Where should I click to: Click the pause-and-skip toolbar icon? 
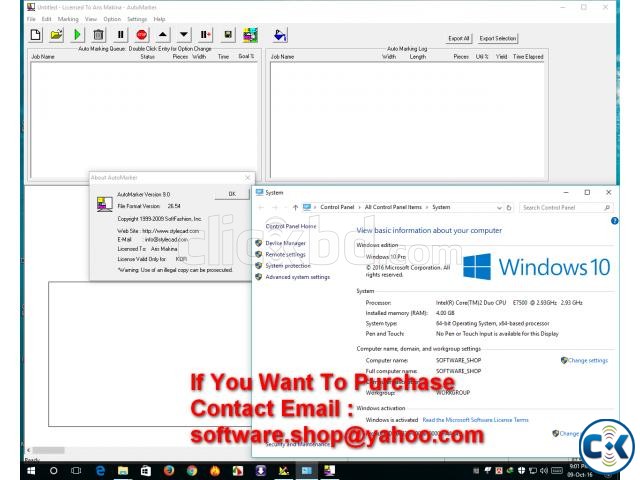pyautogui.click(x=205, y=35)
